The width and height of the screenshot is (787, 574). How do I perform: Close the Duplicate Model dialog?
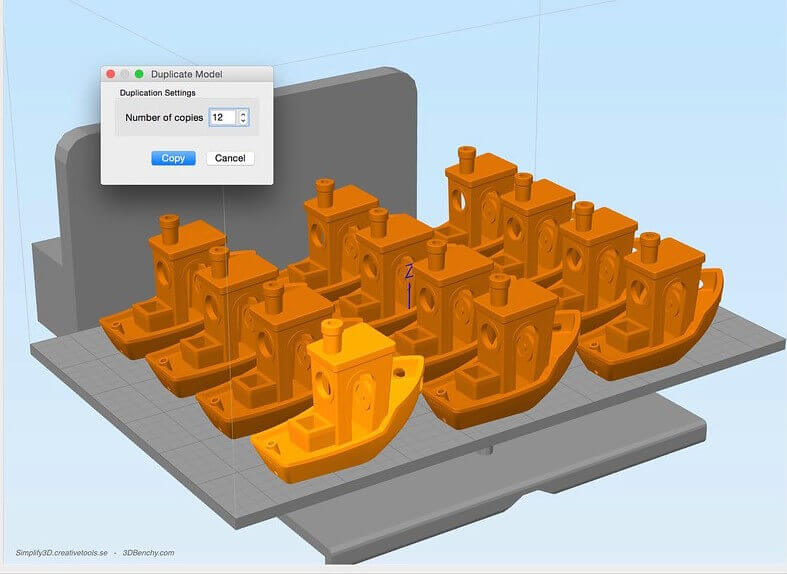110,74
